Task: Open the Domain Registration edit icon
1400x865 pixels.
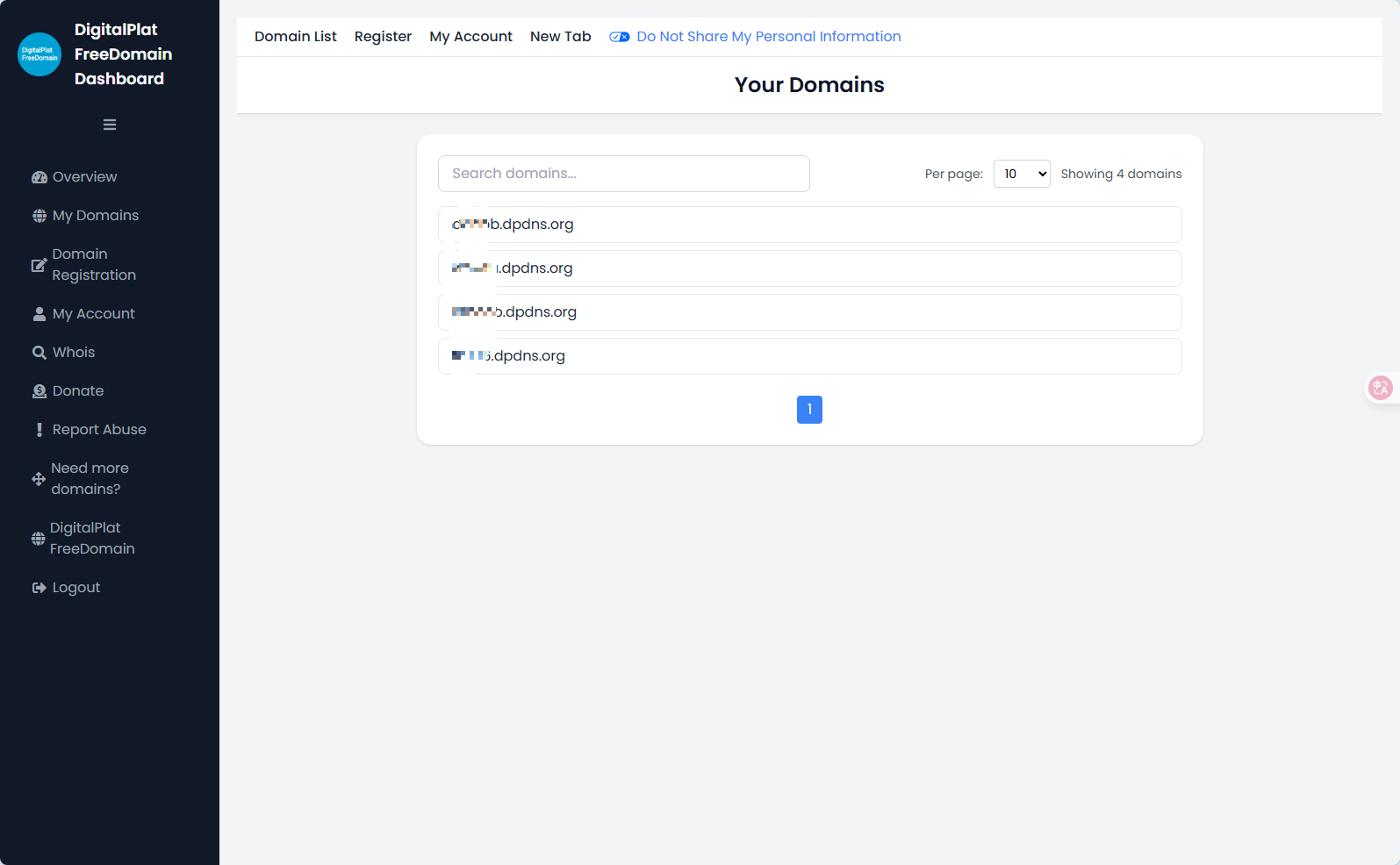Action: tap(39, 265)
